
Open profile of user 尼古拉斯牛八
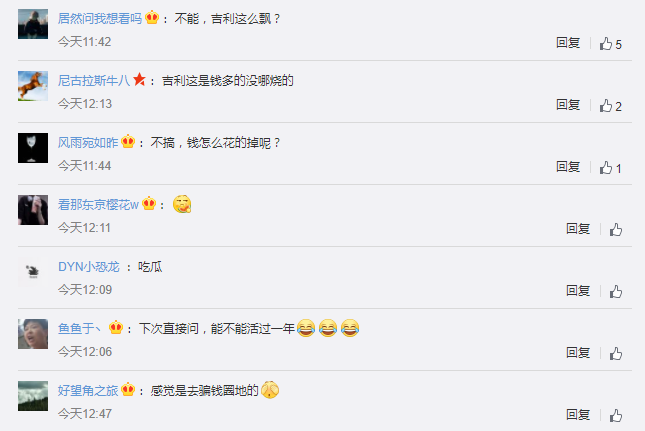94,81
